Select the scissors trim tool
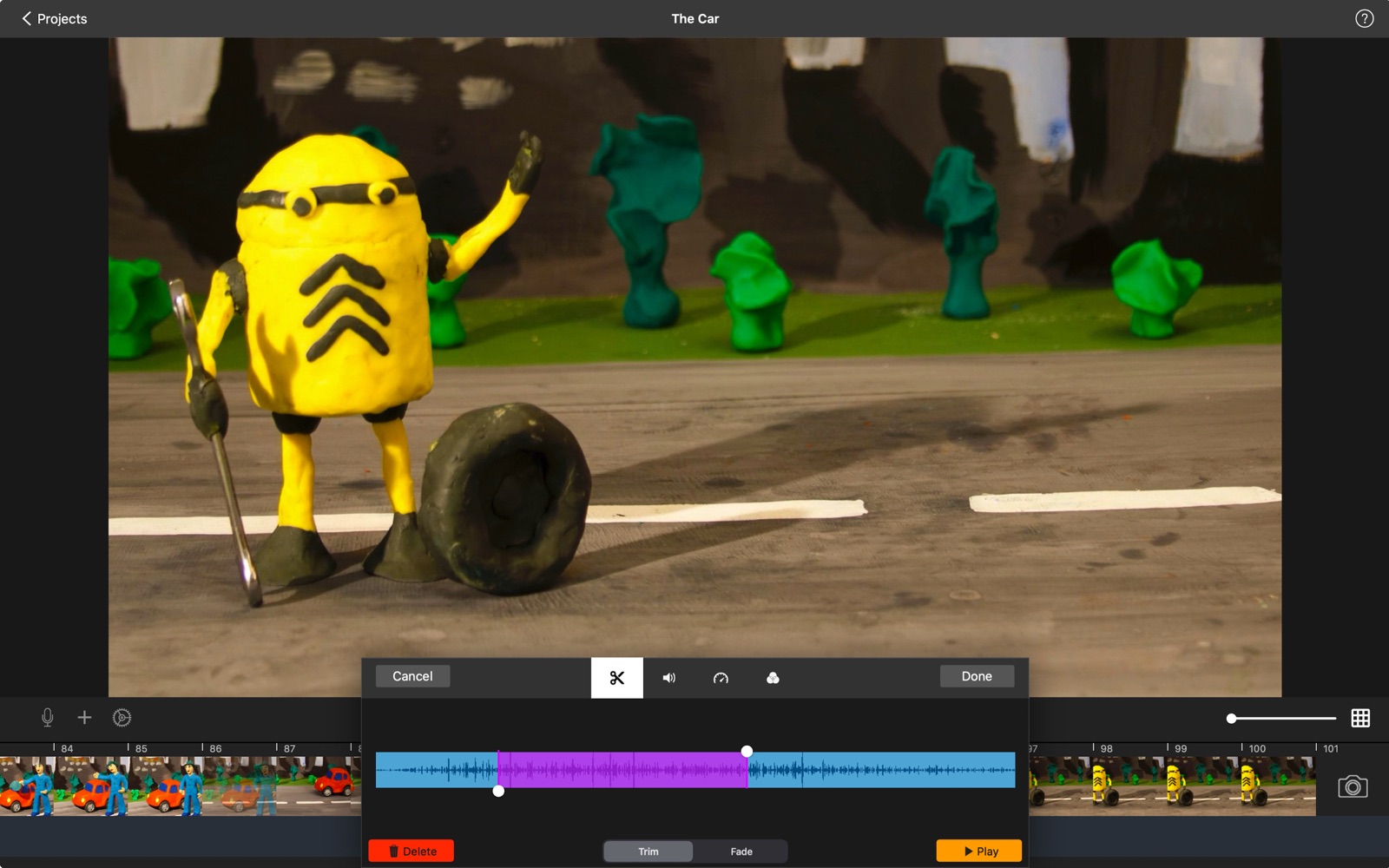Viewport: 1389px width, 868px height. pyautogui.click(x=616, y=678)
